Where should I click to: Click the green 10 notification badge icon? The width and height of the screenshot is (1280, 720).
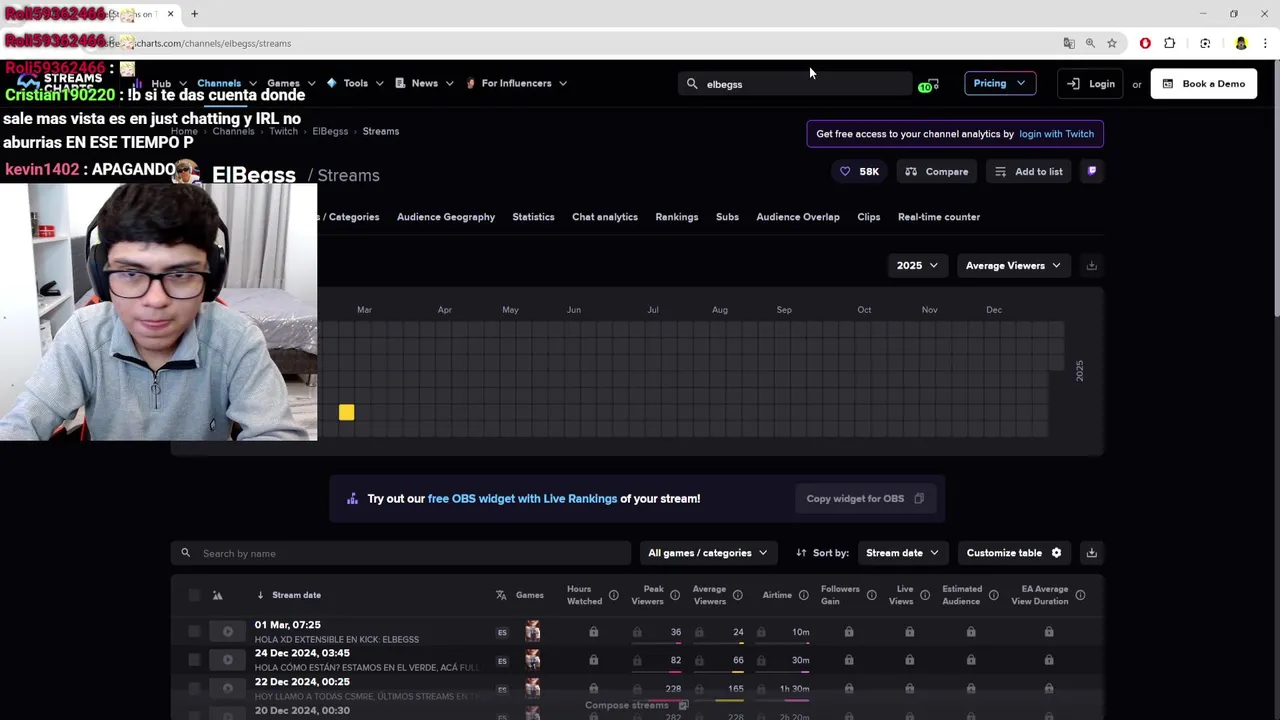(929, 85)
